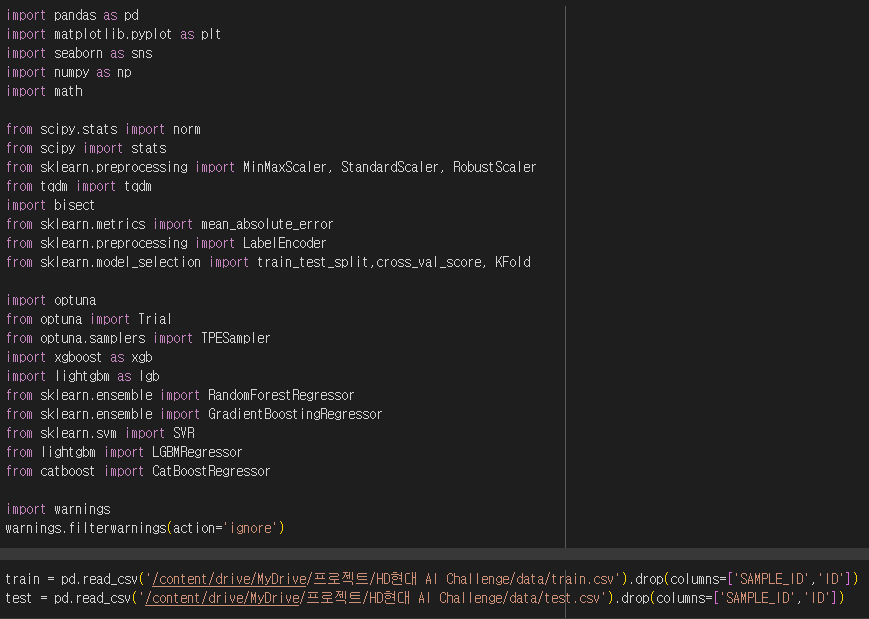Click the word cross_val_score
The height and width of the screenshot is (619, 869).
(x=428, y=262)
